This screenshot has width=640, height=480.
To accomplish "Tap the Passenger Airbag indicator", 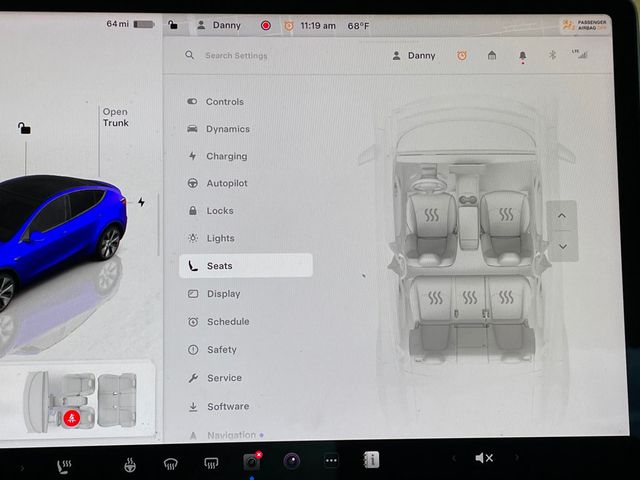I will [x=584, y=25].
